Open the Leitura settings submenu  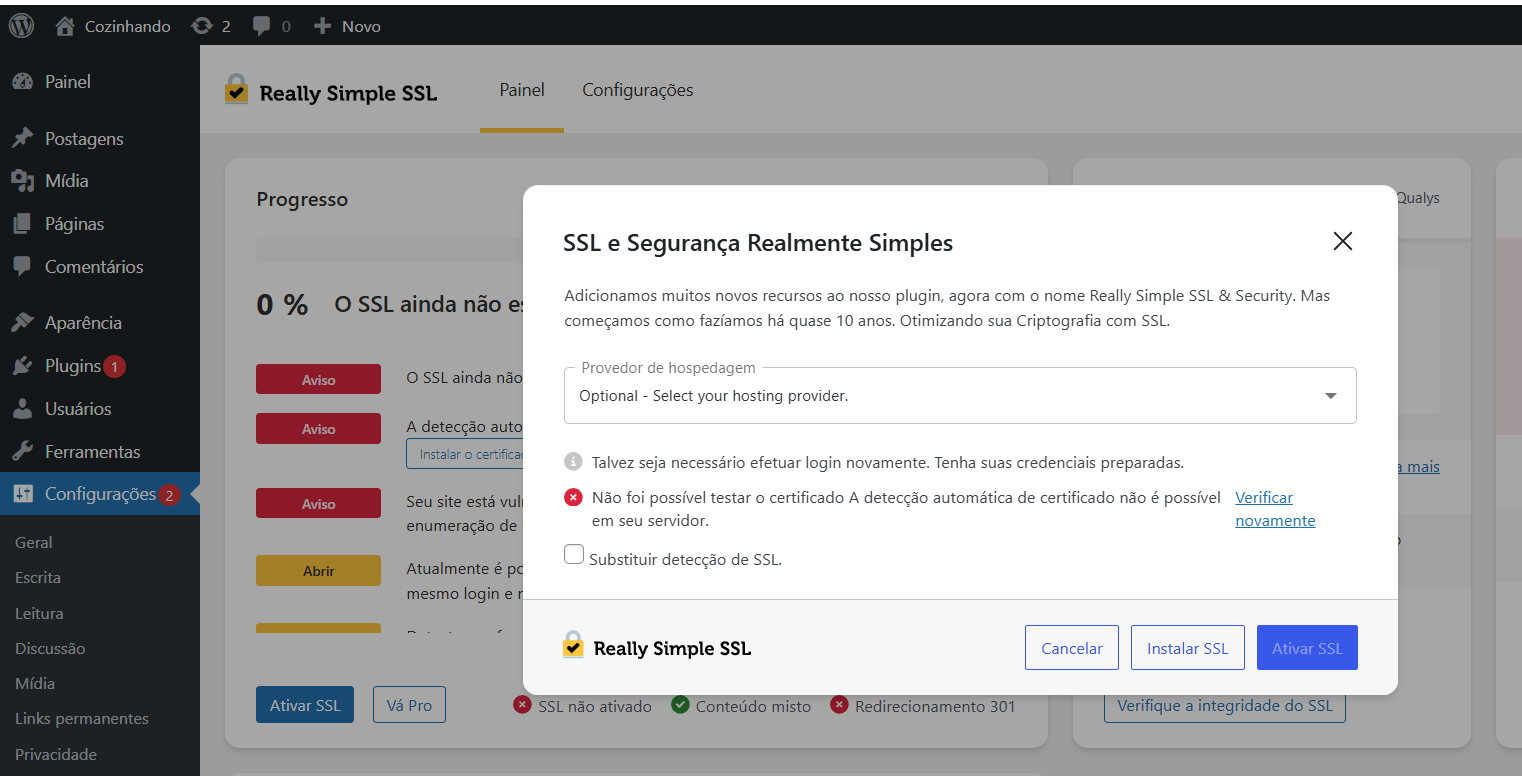point(39,613)
